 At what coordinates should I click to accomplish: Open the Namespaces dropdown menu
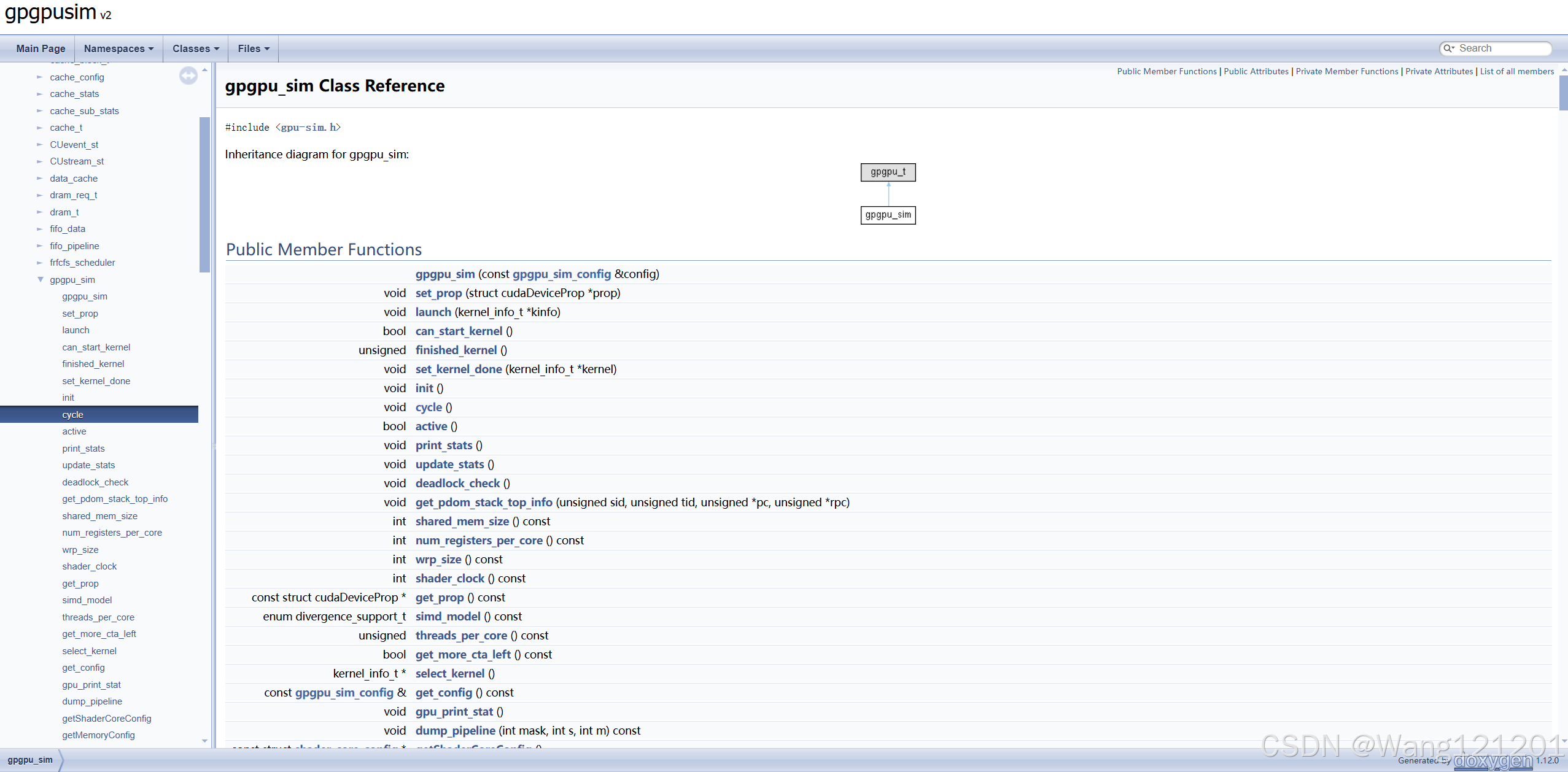118,48
